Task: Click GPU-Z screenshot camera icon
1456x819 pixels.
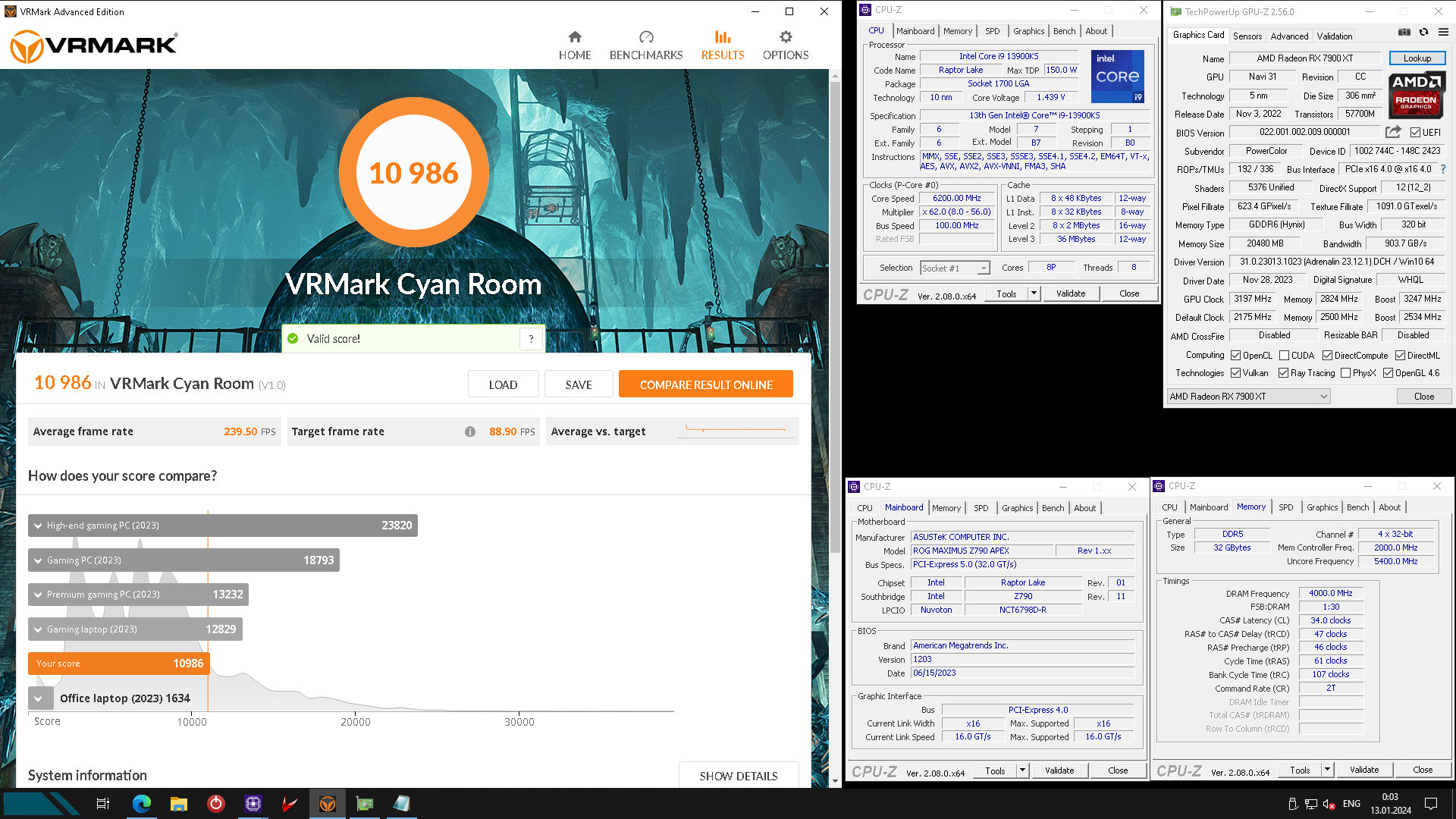Action: (x=1404, y=32)
